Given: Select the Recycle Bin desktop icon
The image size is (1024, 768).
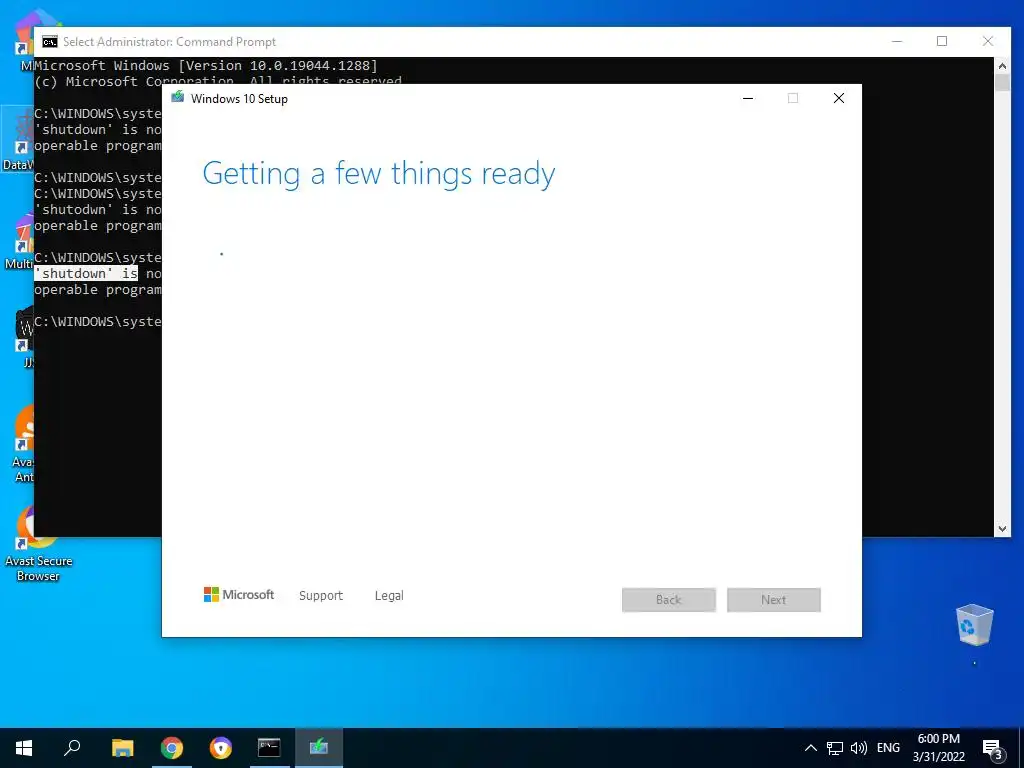Looking at the screenshot, I should pos(974,626).
